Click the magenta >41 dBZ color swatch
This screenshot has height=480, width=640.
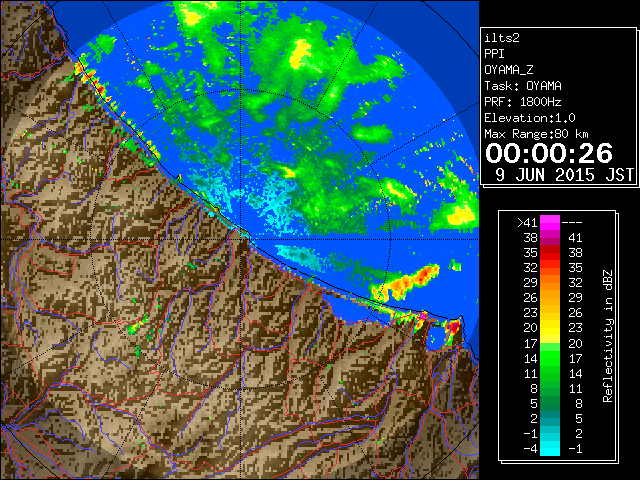click(x=550, y=222)
